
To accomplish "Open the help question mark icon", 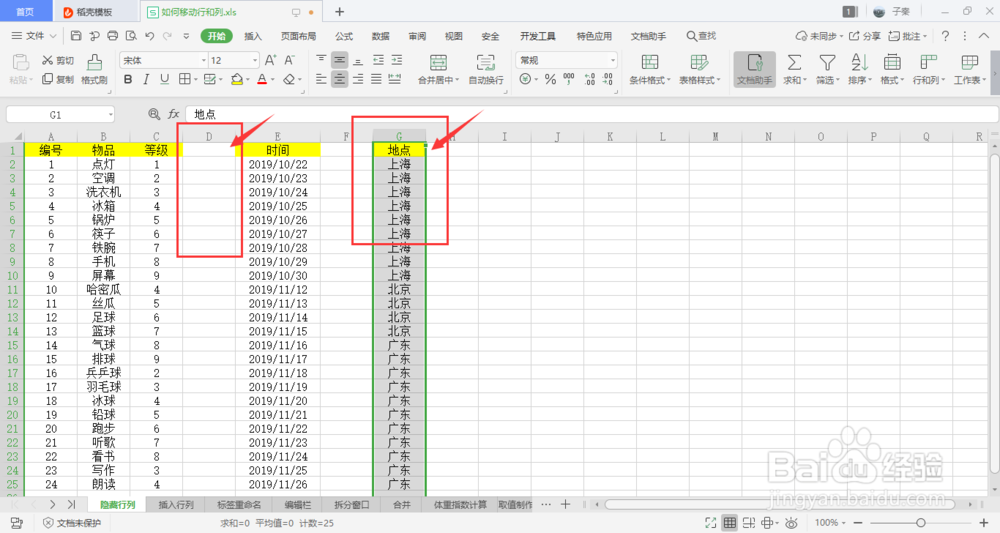I will point(945,36).
